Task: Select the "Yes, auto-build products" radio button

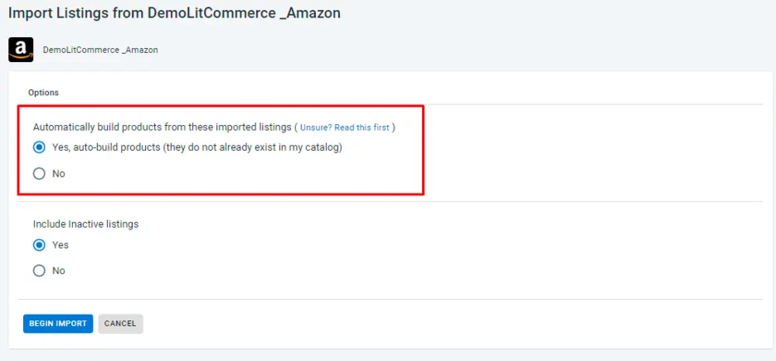Action: pos(39,148)
